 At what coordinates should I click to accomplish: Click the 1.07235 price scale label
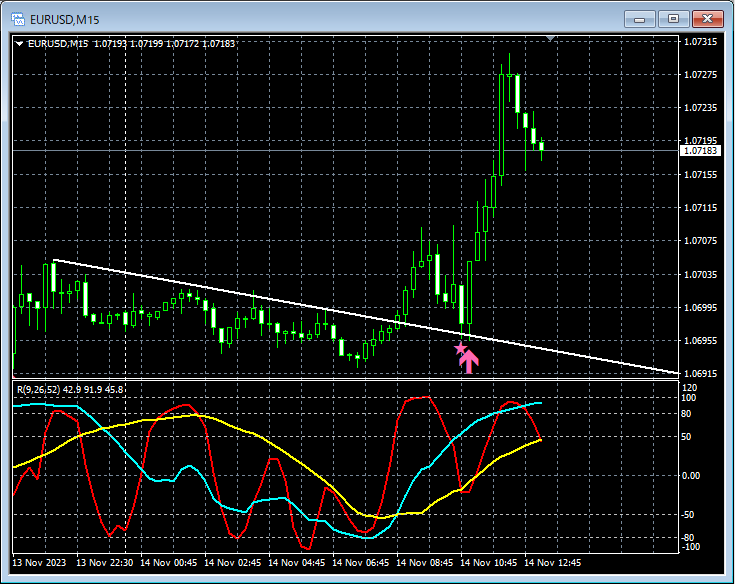[701, 108]
